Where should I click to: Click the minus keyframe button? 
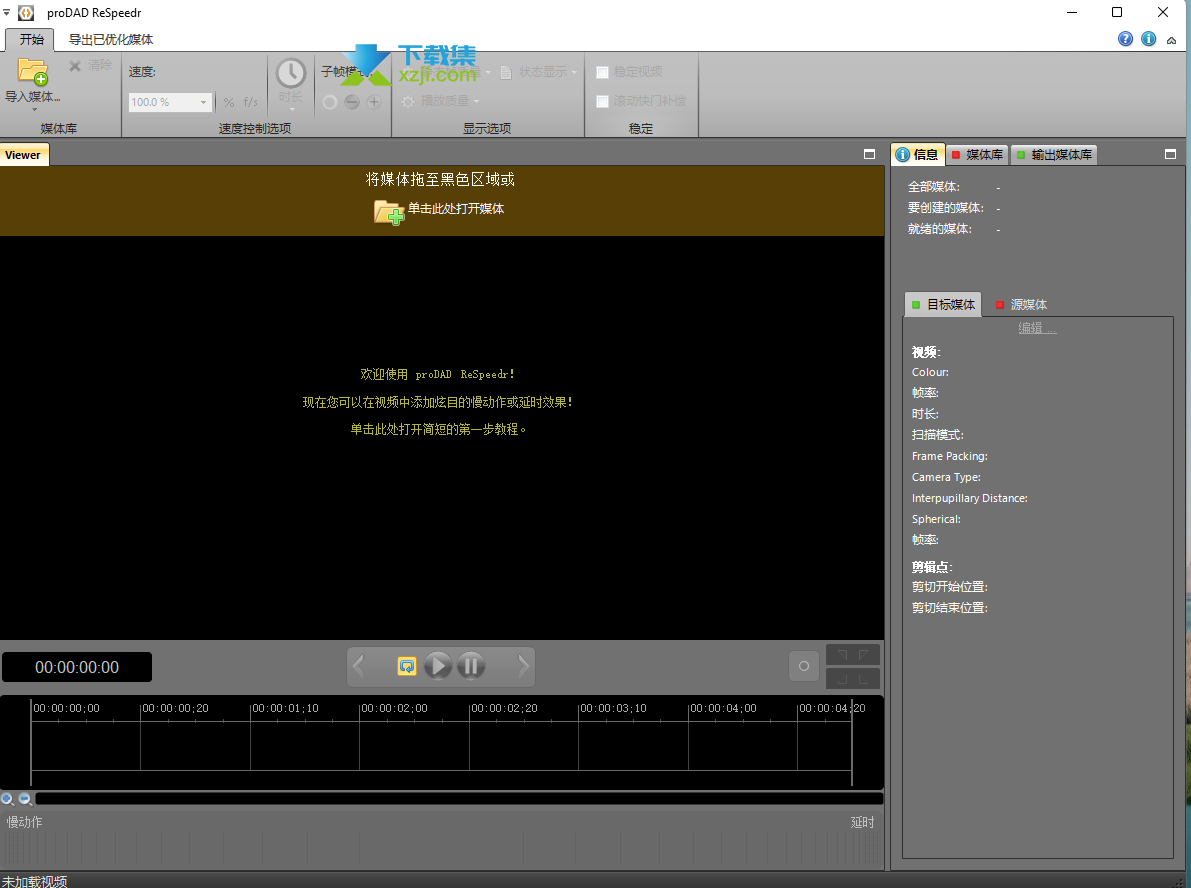point(352,102)
